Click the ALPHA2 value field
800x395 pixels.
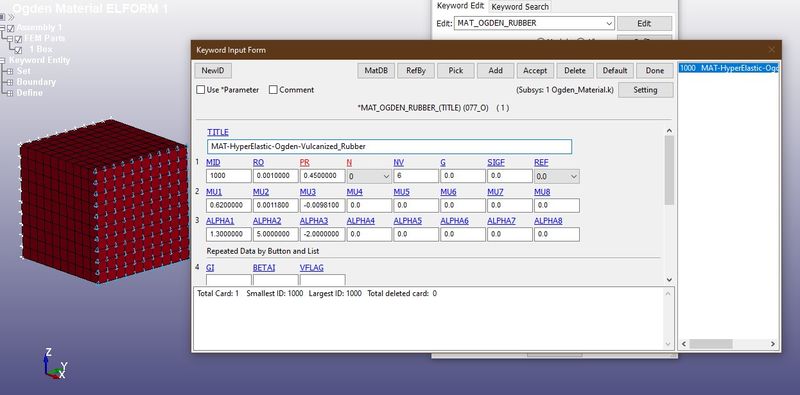[276, 234]
